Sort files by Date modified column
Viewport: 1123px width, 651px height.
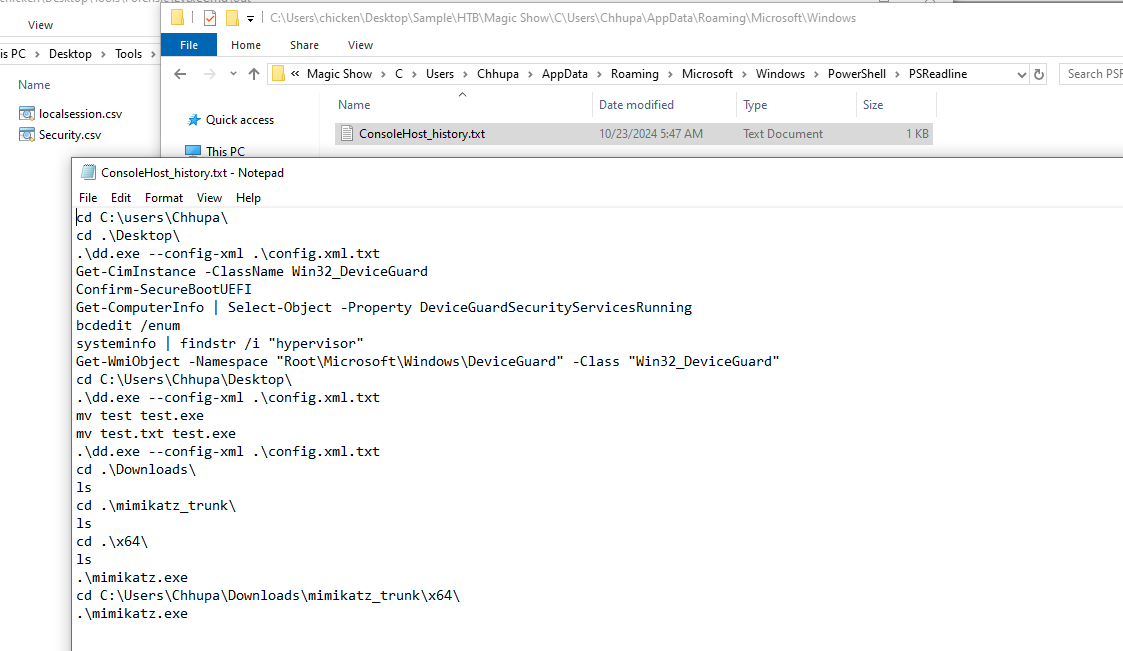636,105
